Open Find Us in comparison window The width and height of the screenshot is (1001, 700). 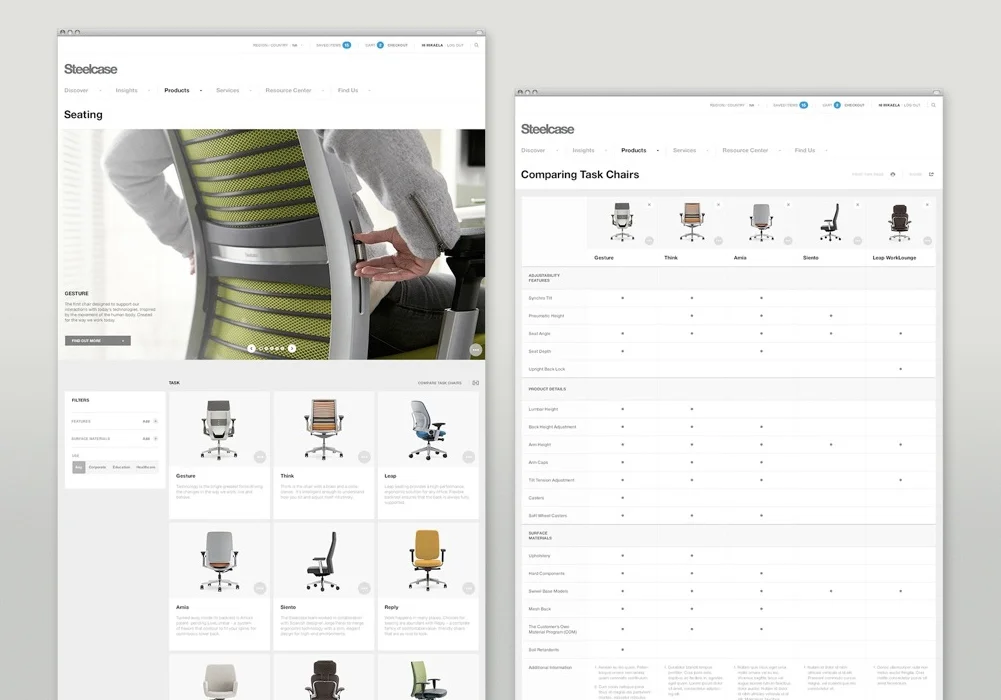point(805,151)
